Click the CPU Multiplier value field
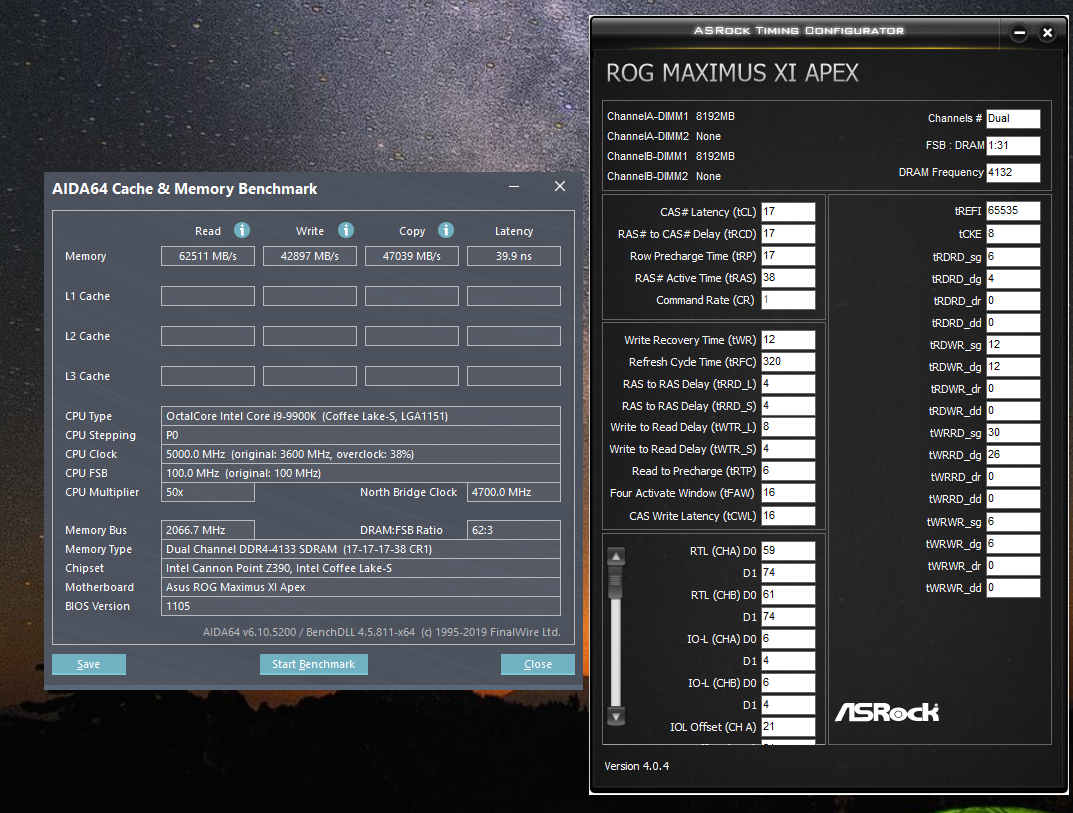The height and width of the screenshot is (813, 1073). pos(208,492)
